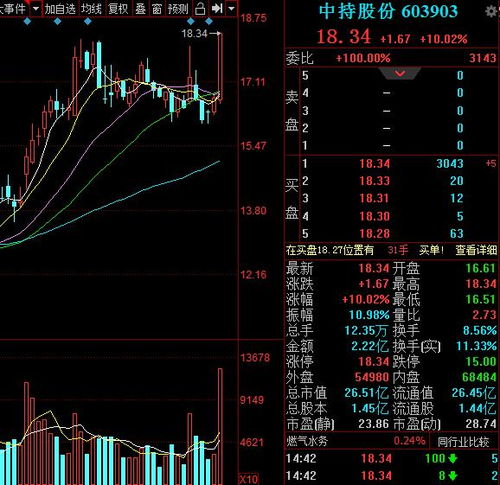Image resolution: width=500 pixels, height=485 pixels.
Task: Click the 18.34 price pointer arrow on chart
Action: [x=216, y=33]
